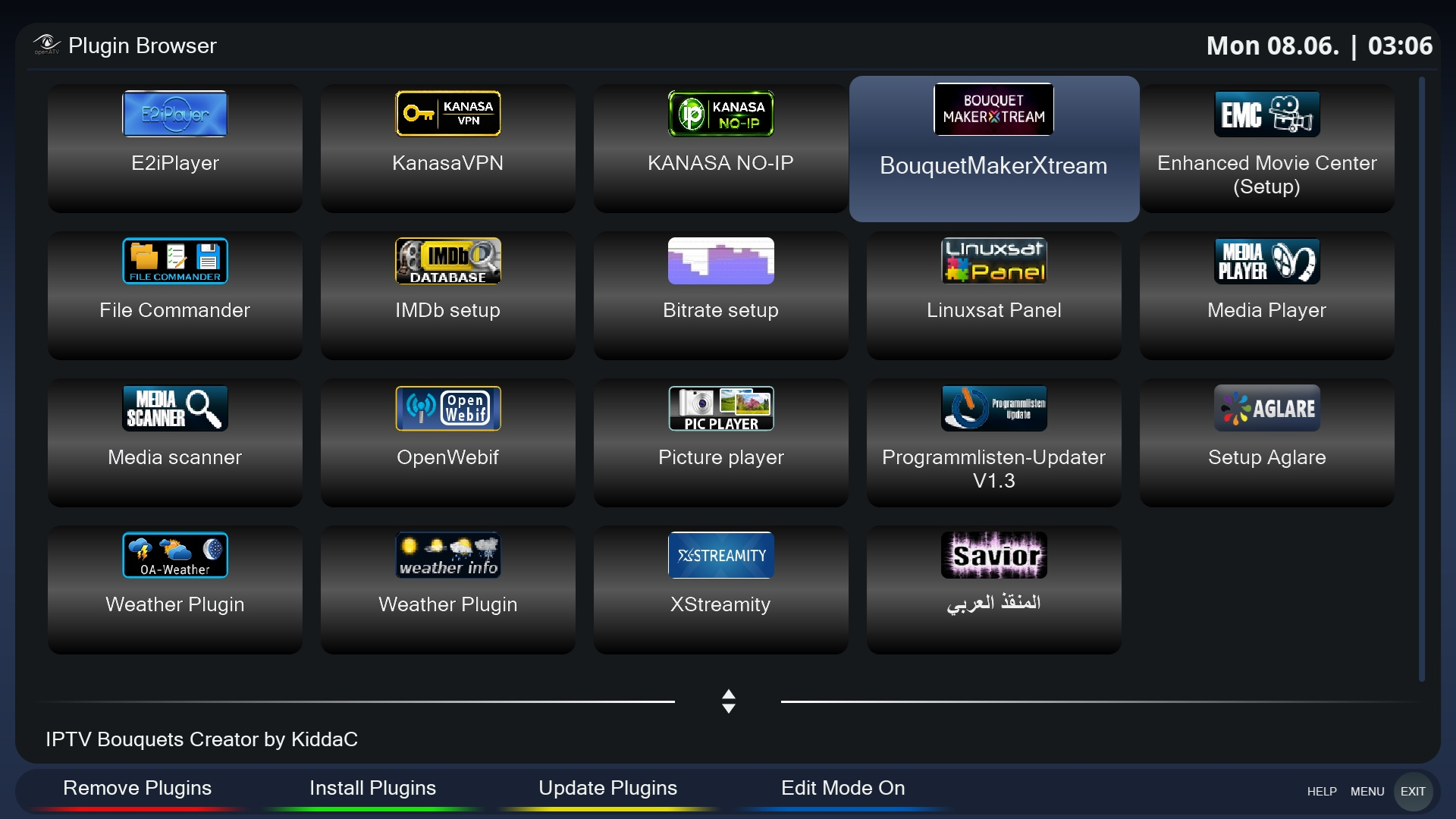Click the Linuxsat Panel label

pyautogui.click(x=994, y=310)
